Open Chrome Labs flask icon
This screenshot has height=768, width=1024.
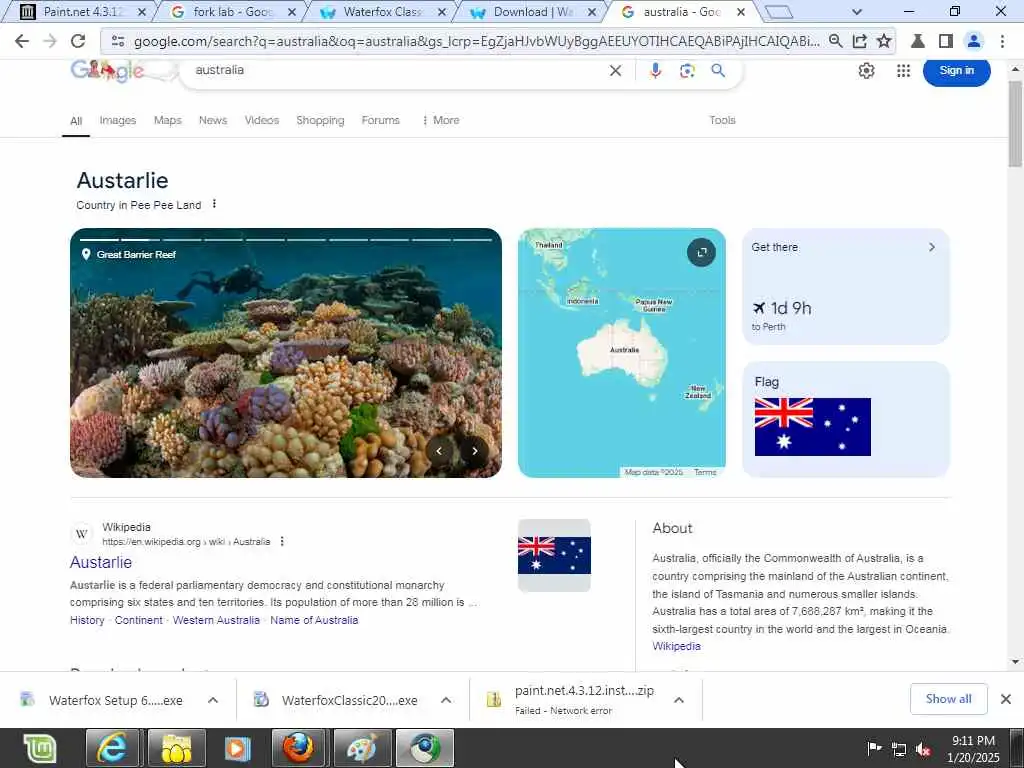[918, 41]
